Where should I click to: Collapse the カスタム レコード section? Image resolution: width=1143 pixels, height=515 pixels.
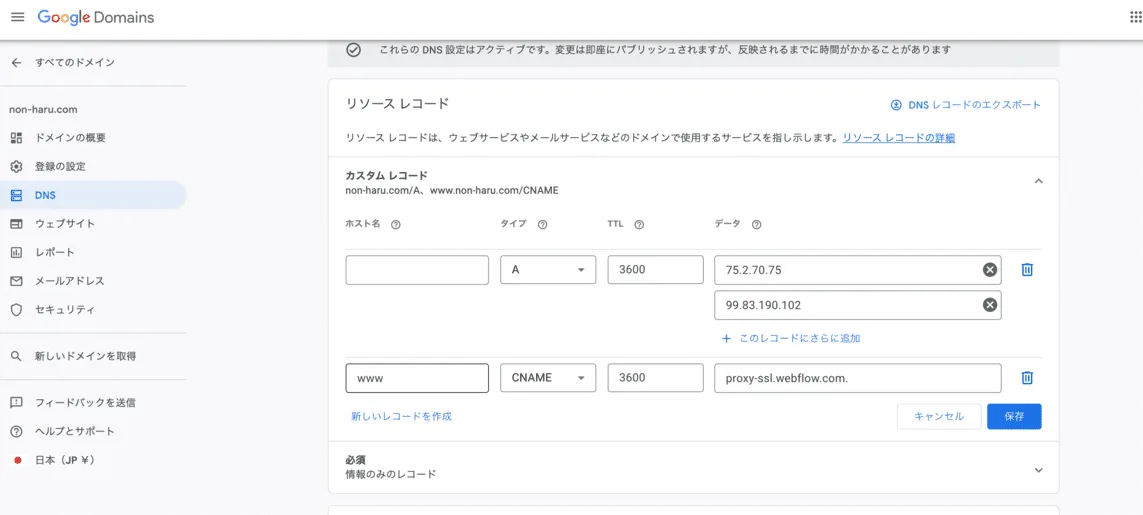pyautogui.click(x=1039, y=181)
